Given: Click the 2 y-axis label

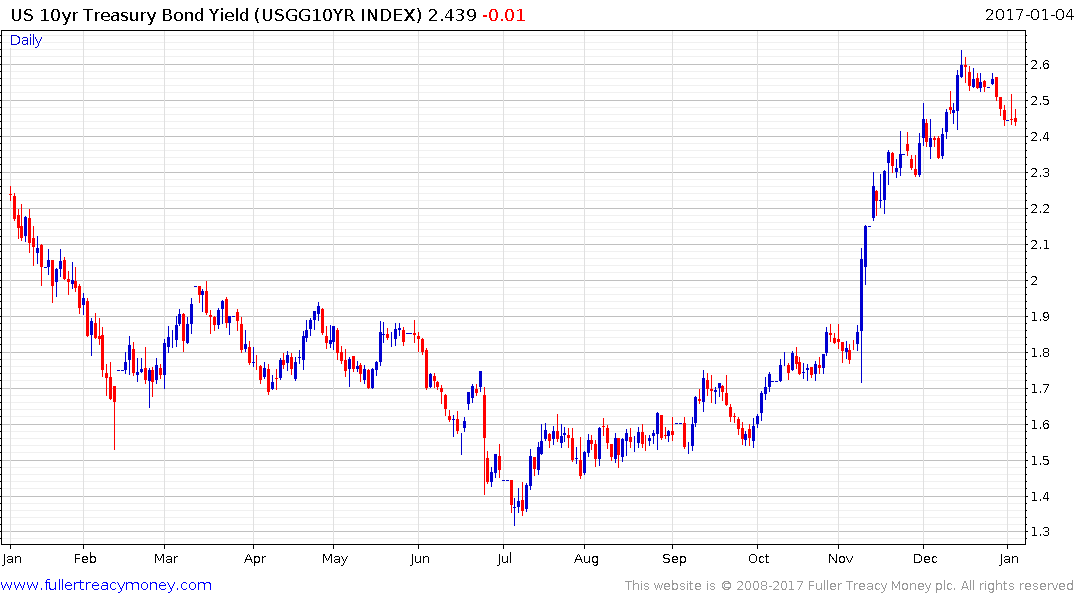Looking at the screenshot, I should coord(1035,280).
